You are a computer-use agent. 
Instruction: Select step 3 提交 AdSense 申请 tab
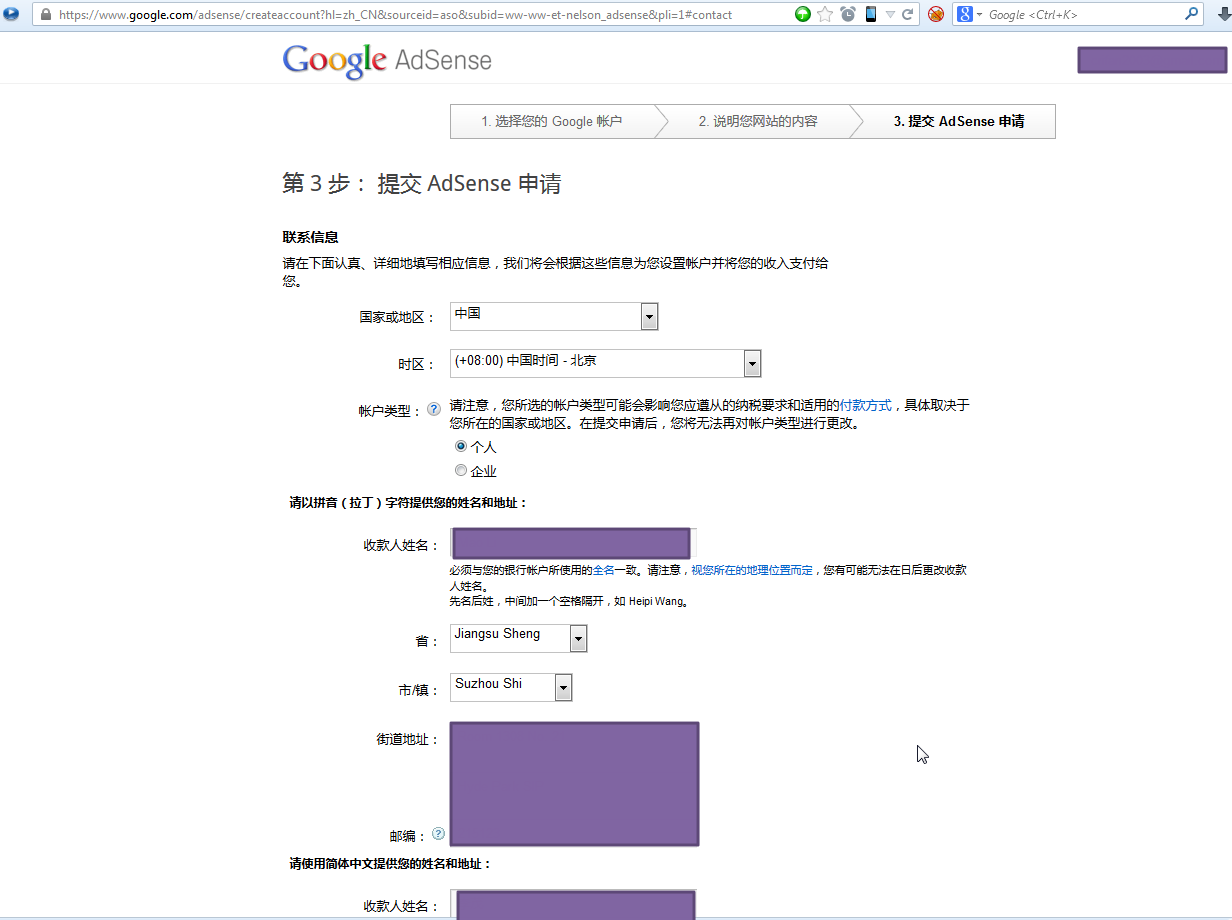point(959,121)
